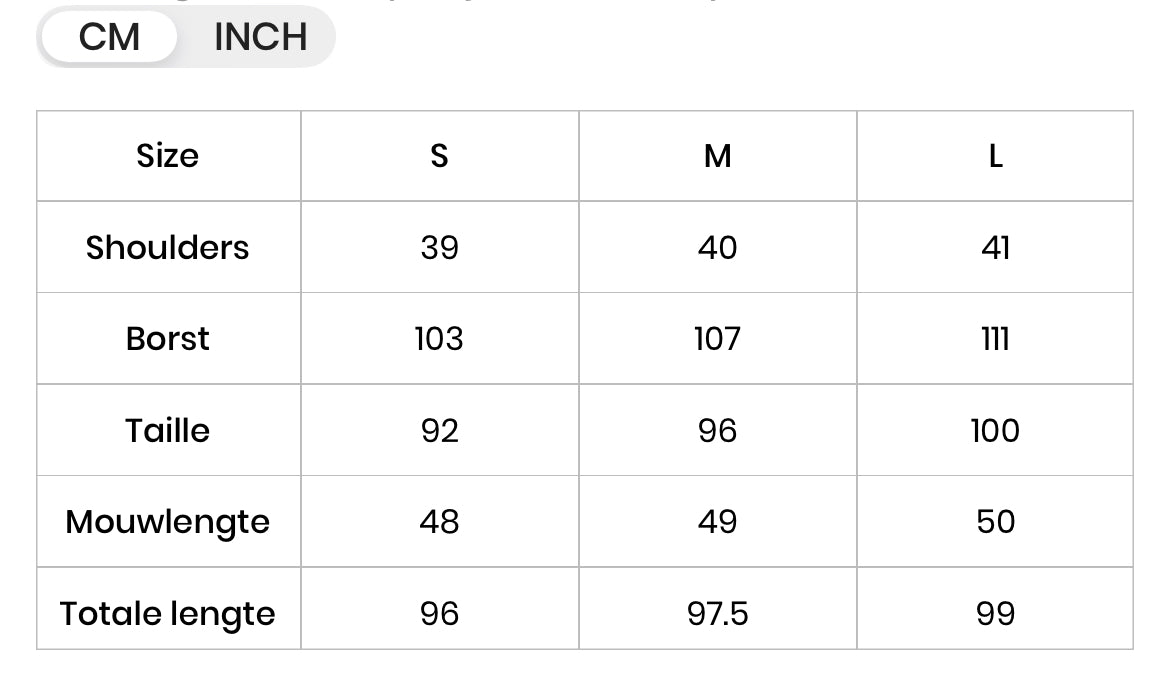Select the S size column header
This screenshot has height=691, width=1170.
[439, 156]
